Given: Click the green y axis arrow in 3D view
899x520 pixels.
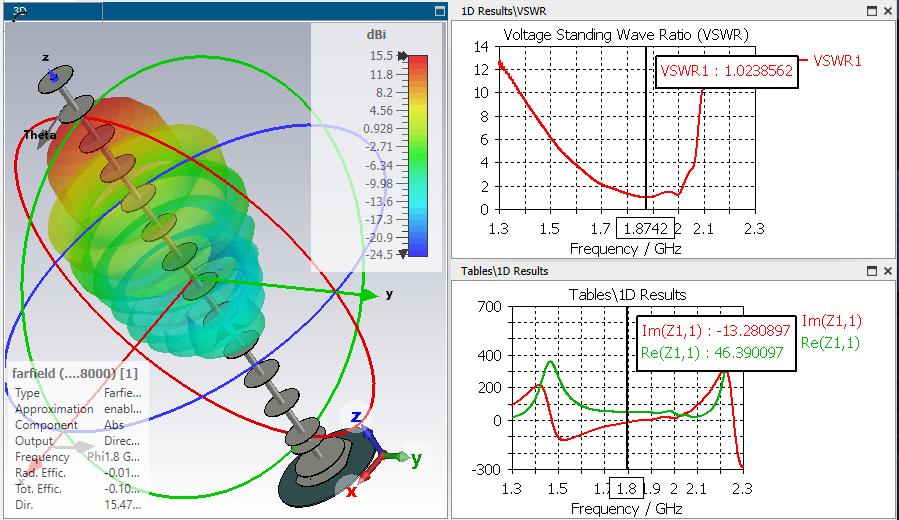Looking at the screenshot, I should pyautogui.click(x=368, y=295).
